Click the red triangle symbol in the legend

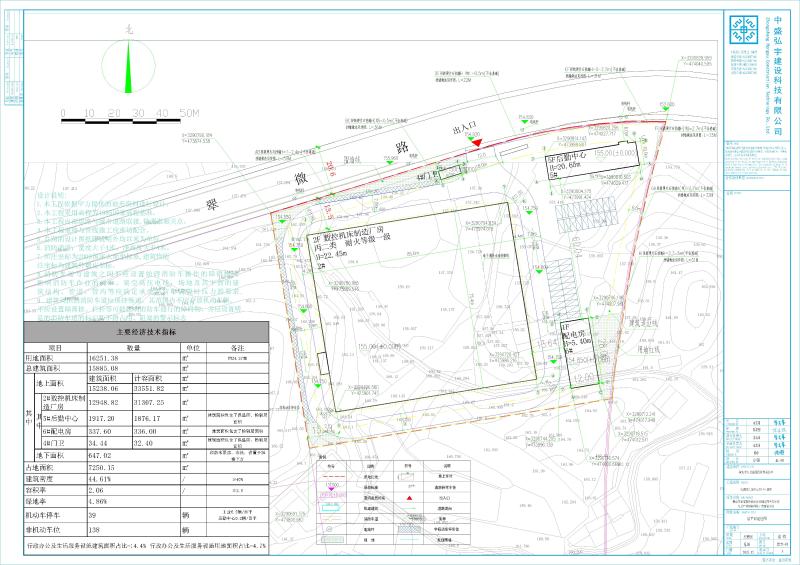click(x=410, y=497)
